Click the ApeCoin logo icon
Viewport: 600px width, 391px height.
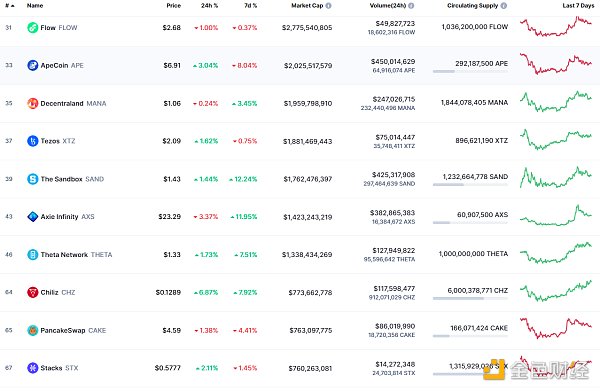(x=33, y=65)
